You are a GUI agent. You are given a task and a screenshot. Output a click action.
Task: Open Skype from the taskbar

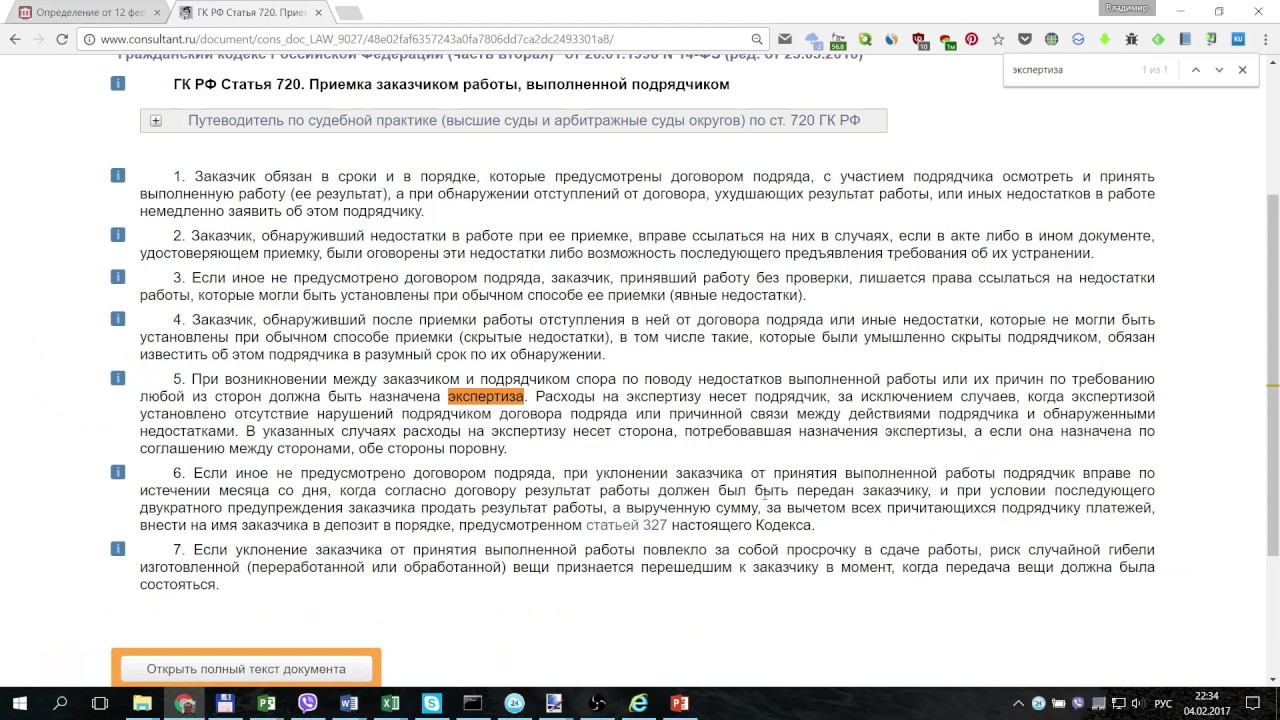click(x=432, y=703)
